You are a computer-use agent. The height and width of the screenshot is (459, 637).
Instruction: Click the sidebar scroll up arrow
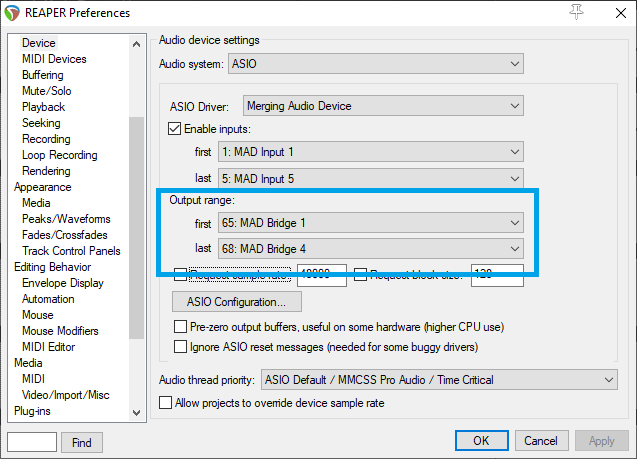coord(136,44)
